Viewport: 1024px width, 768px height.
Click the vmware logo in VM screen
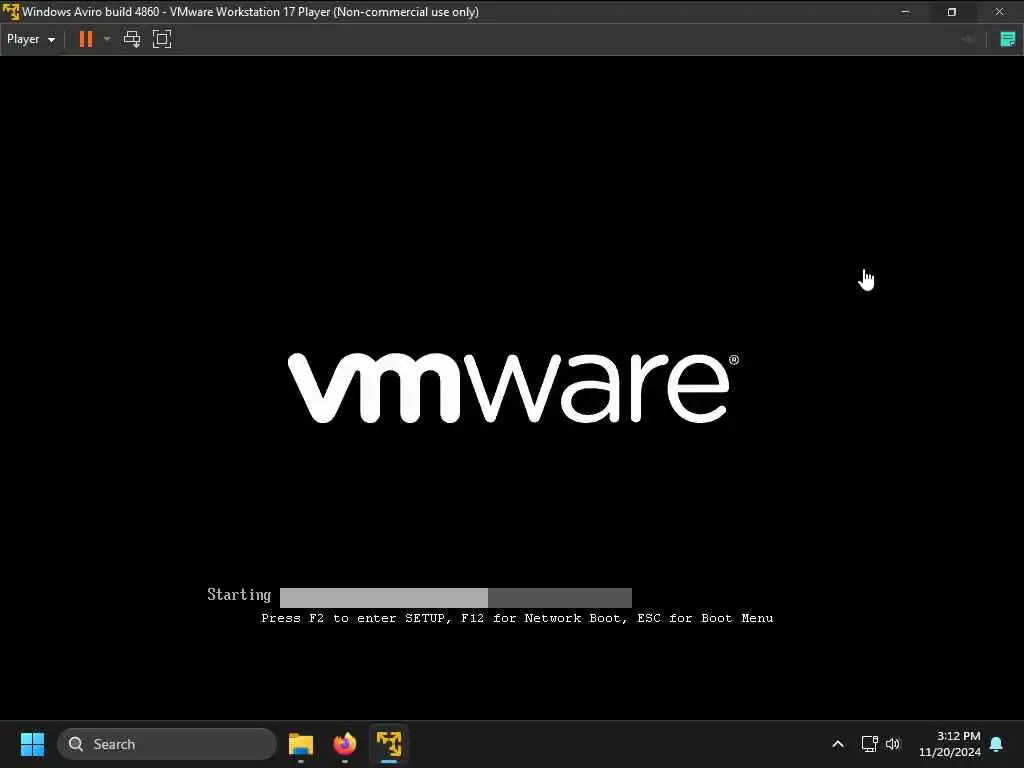pyautogui.click(x=513, y=388)
